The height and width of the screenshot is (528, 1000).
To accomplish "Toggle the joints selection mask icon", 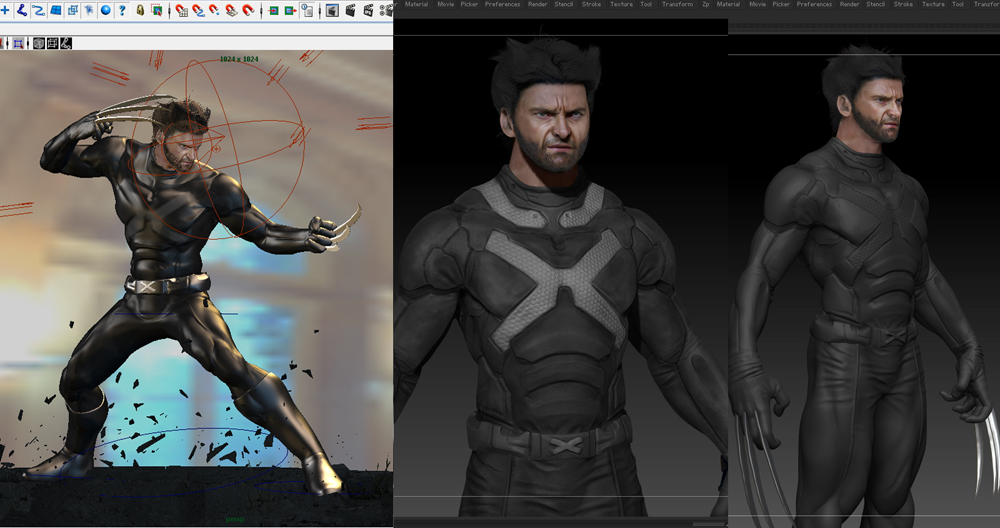I will click(x=22, y=10).
